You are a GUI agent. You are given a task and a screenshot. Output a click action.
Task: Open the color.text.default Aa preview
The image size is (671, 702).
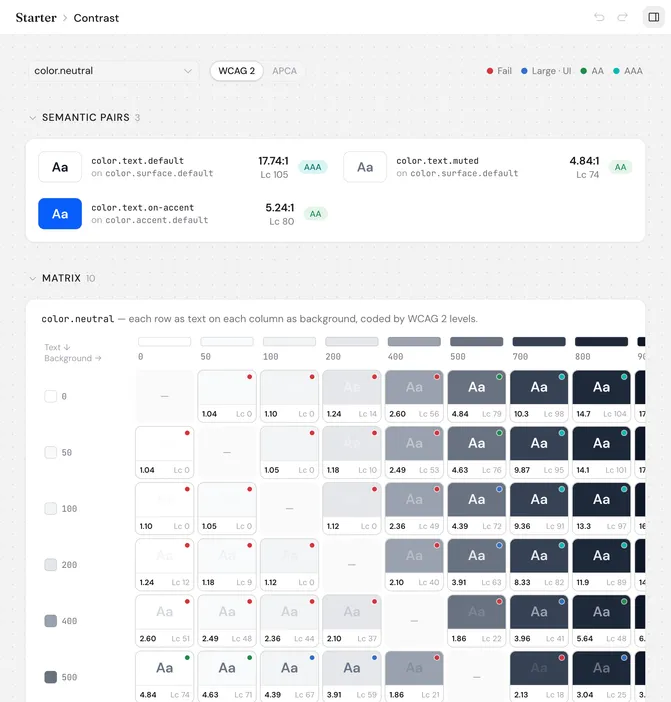(x=60, y=167)
